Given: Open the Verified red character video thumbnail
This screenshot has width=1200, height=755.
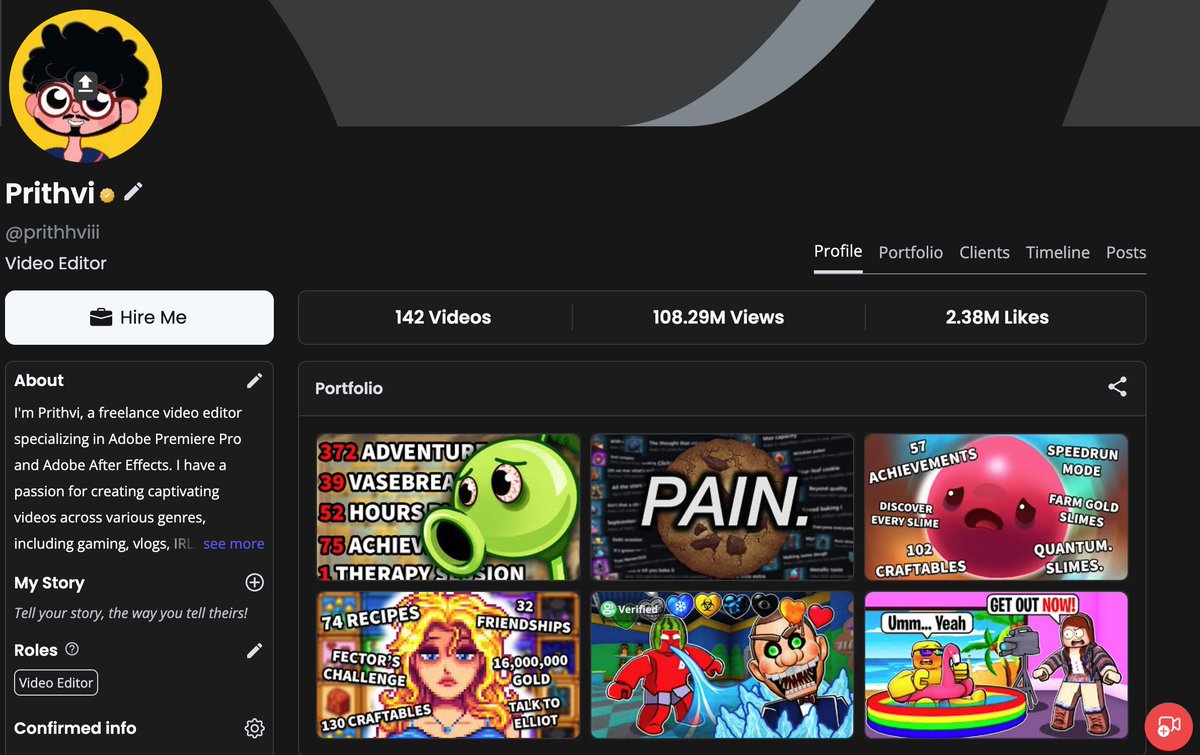Looking at the screenshot, I should (722, 664).
